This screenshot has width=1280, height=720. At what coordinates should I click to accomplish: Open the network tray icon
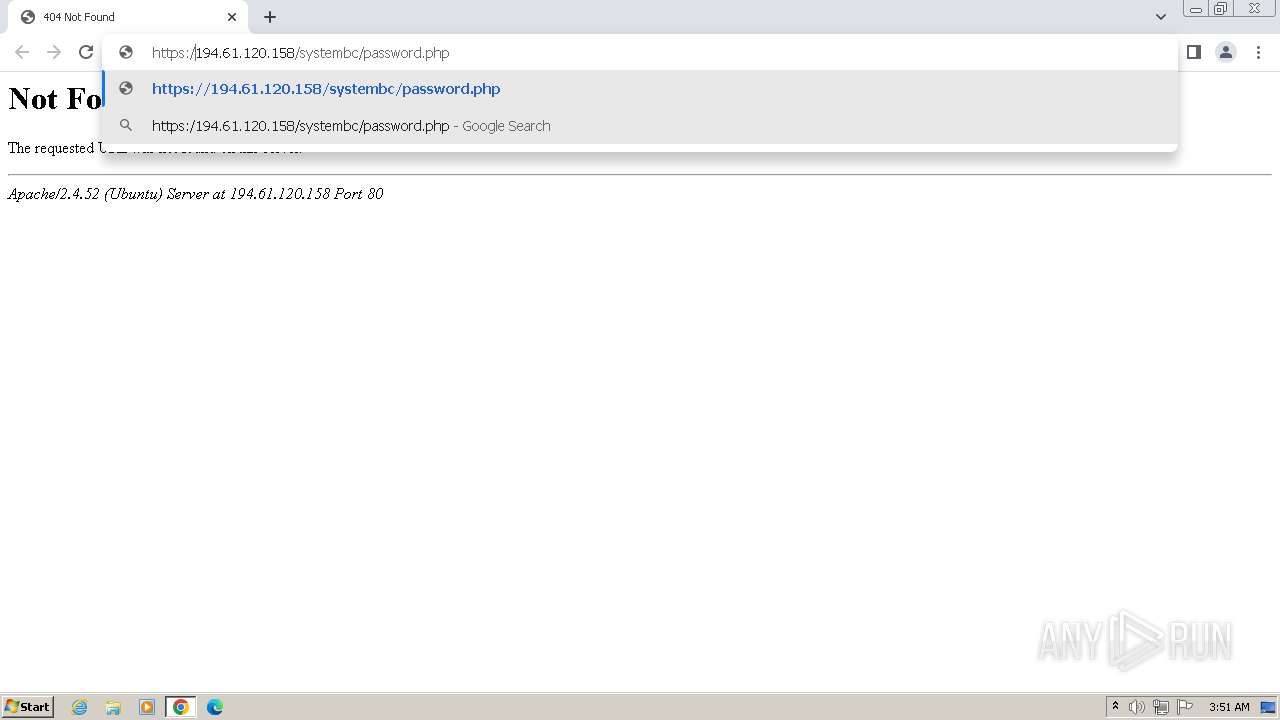coord(1161,707)
